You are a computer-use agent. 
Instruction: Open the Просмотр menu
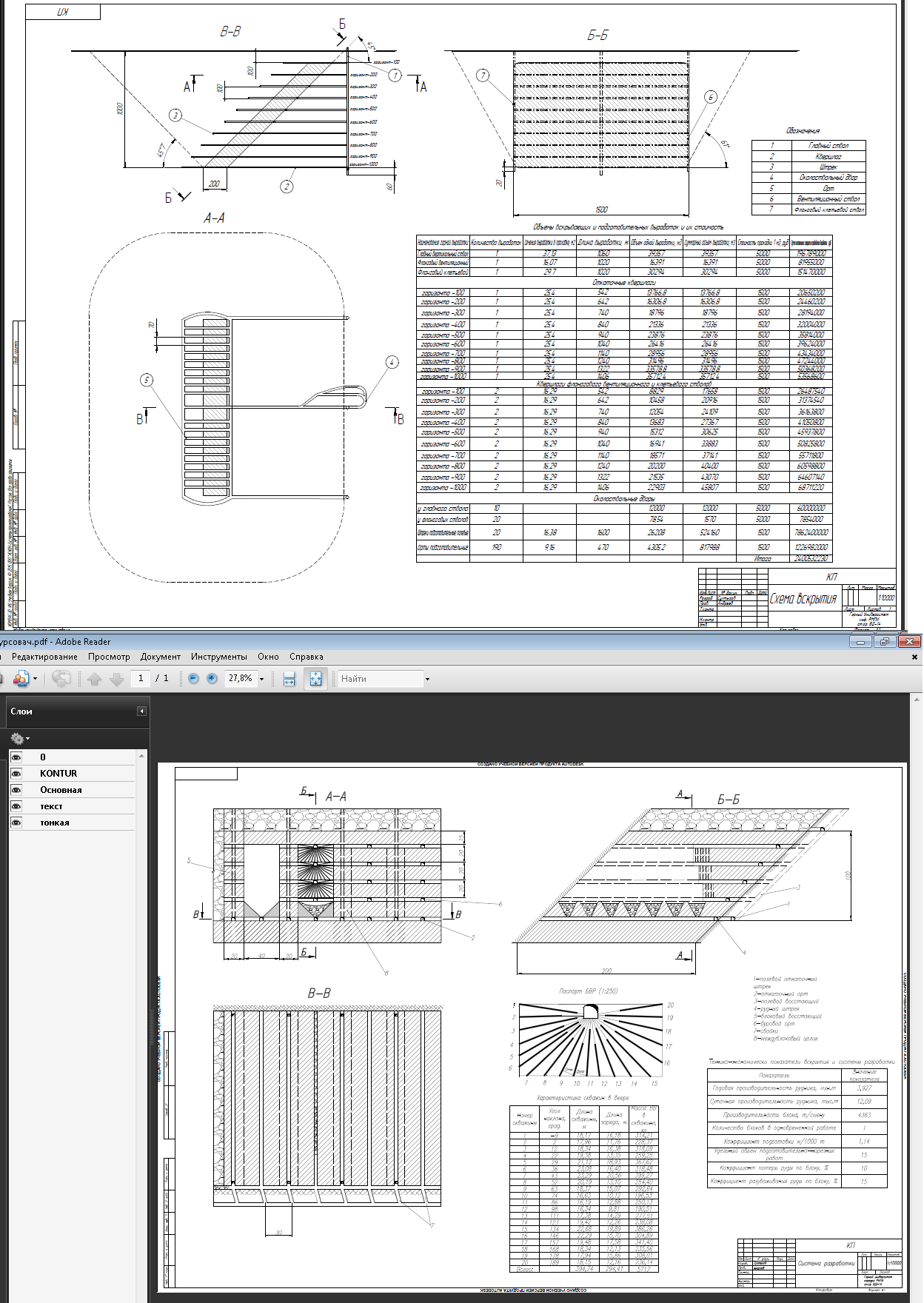[x=109, y=657]
